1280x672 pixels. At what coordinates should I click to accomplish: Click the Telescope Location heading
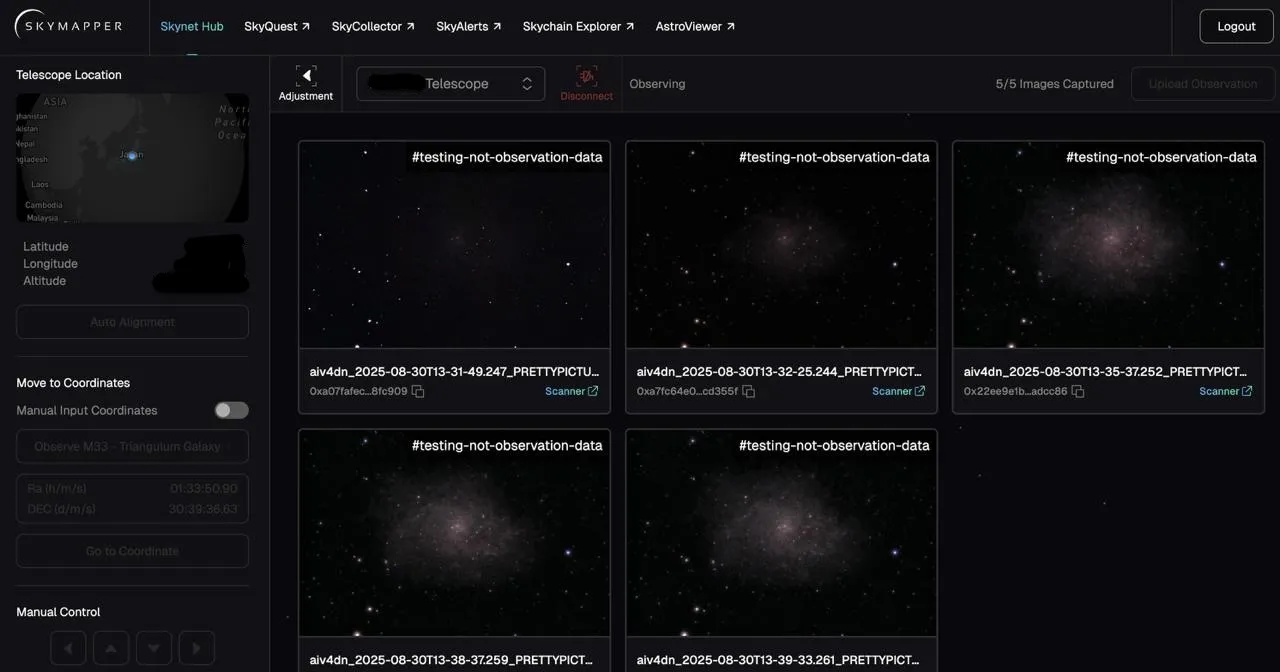(x=69, y=75)
